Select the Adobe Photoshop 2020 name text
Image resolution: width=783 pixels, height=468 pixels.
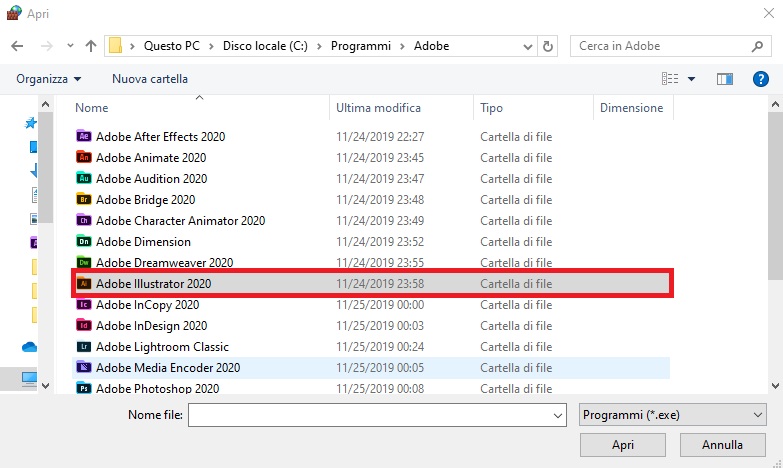(157, 388)
